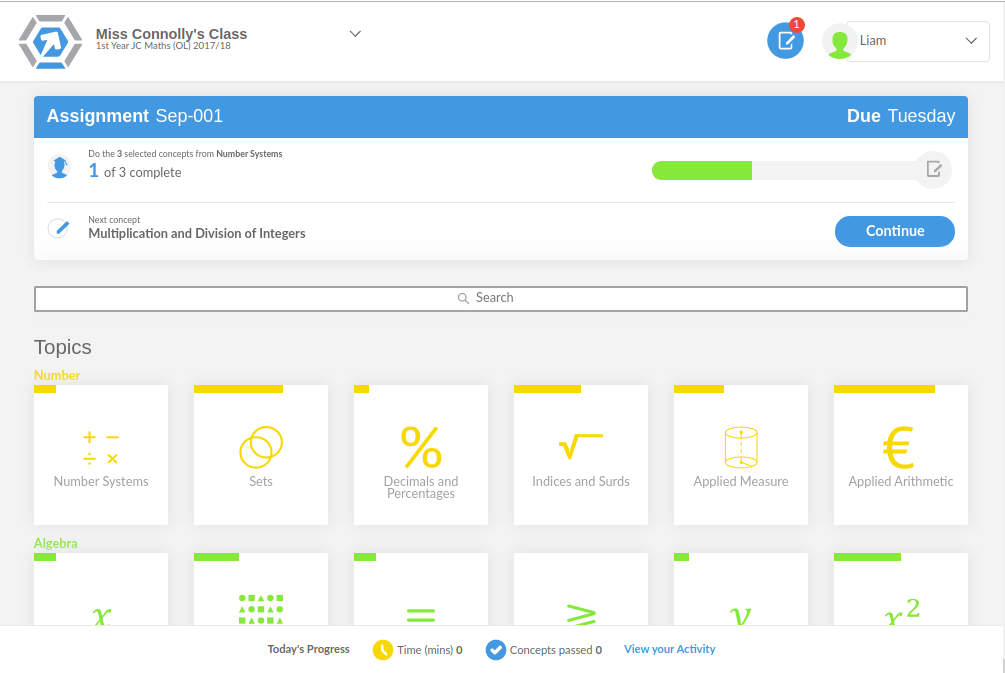Viewport: 1005px width, 673px height.
Task: Open the Indices and Surds topic
Action: coord(581,456)
